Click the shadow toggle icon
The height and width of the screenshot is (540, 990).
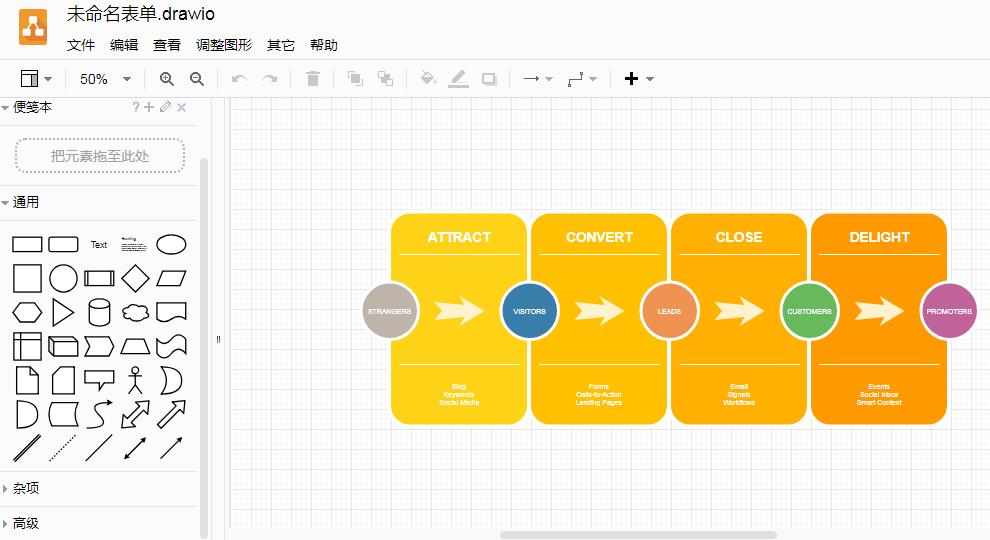(489, 79)
